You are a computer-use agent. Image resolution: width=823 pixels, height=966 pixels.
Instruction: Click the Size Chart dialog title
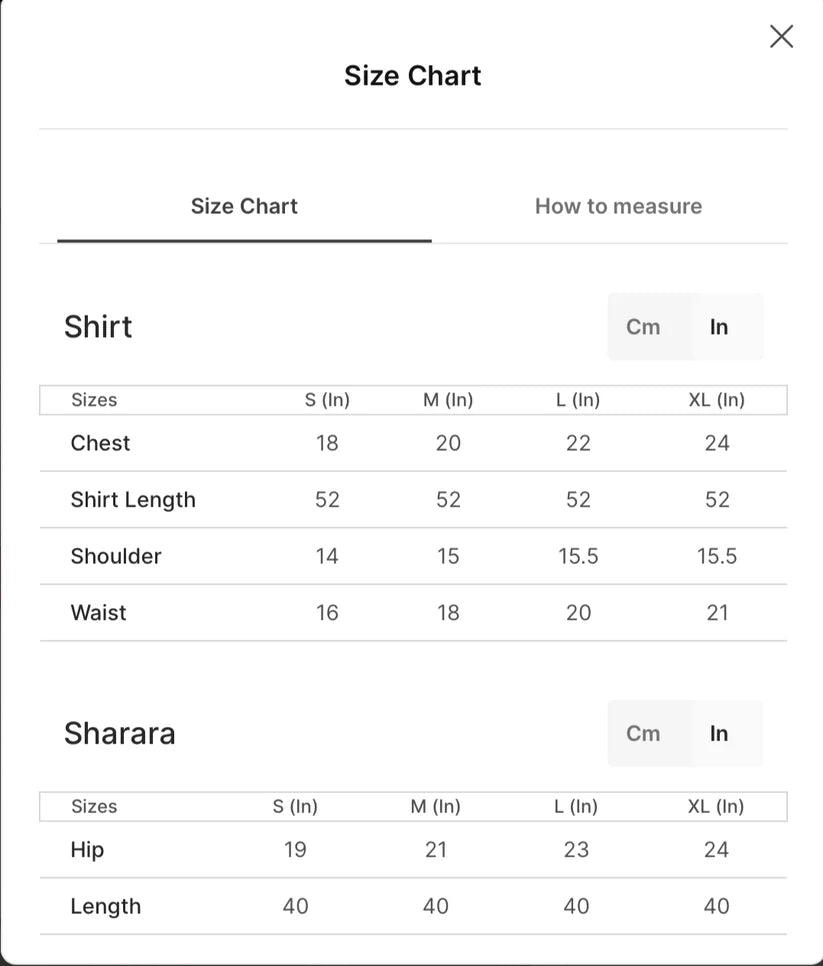[x=413, y=76]
